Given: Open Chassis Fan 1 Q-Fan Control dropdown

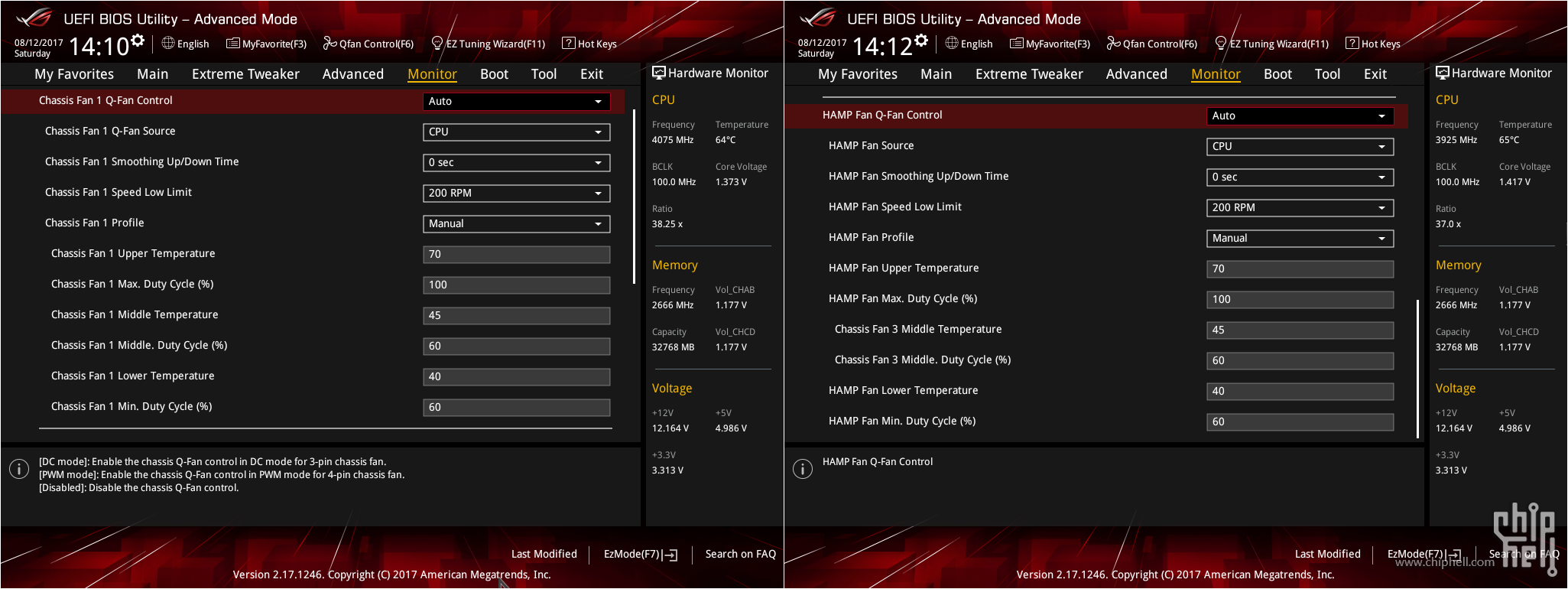Looking at the screenshot, I should point(517,101).
